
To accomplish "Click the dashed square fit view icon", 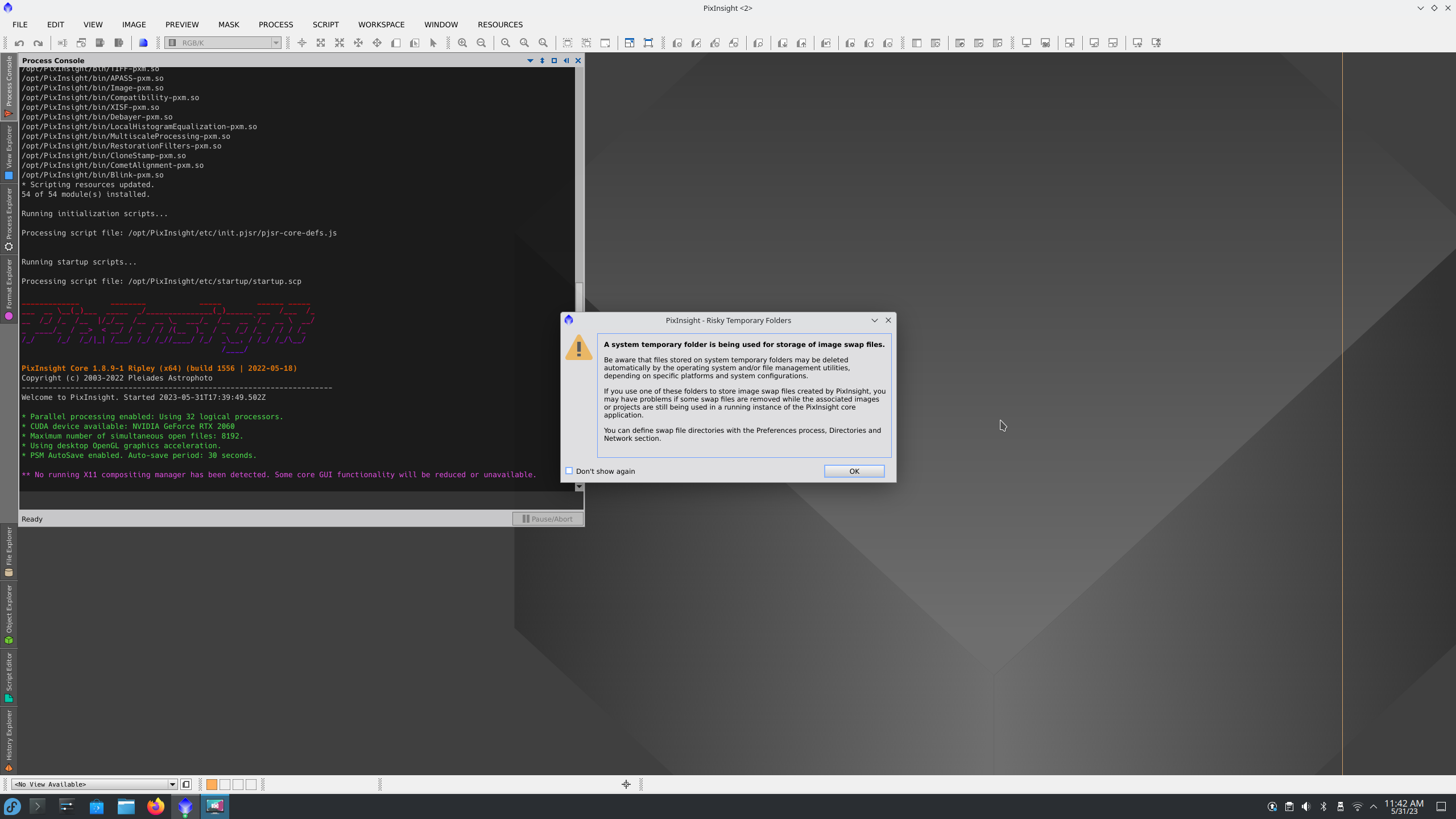I will pos(568,43).
